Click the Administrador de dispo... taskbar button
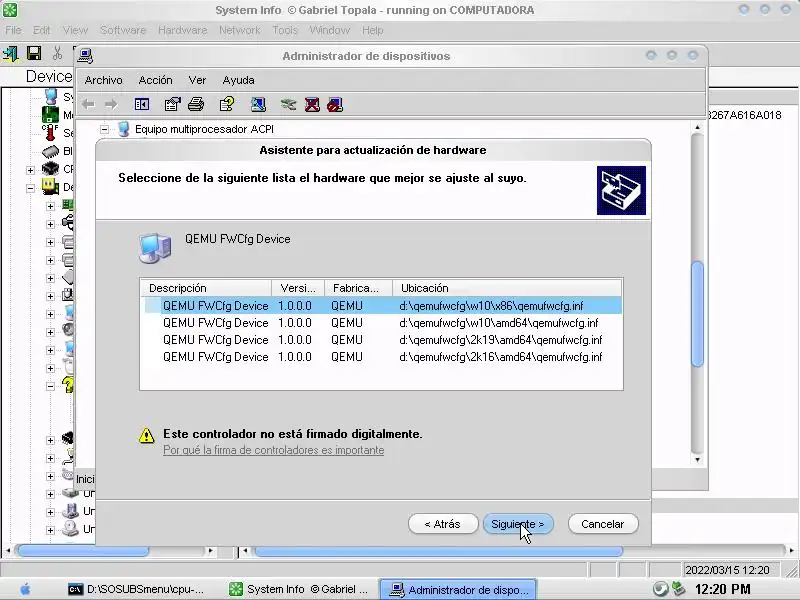The width and height of the screenshot is (800, 600). tap(458, 590)
